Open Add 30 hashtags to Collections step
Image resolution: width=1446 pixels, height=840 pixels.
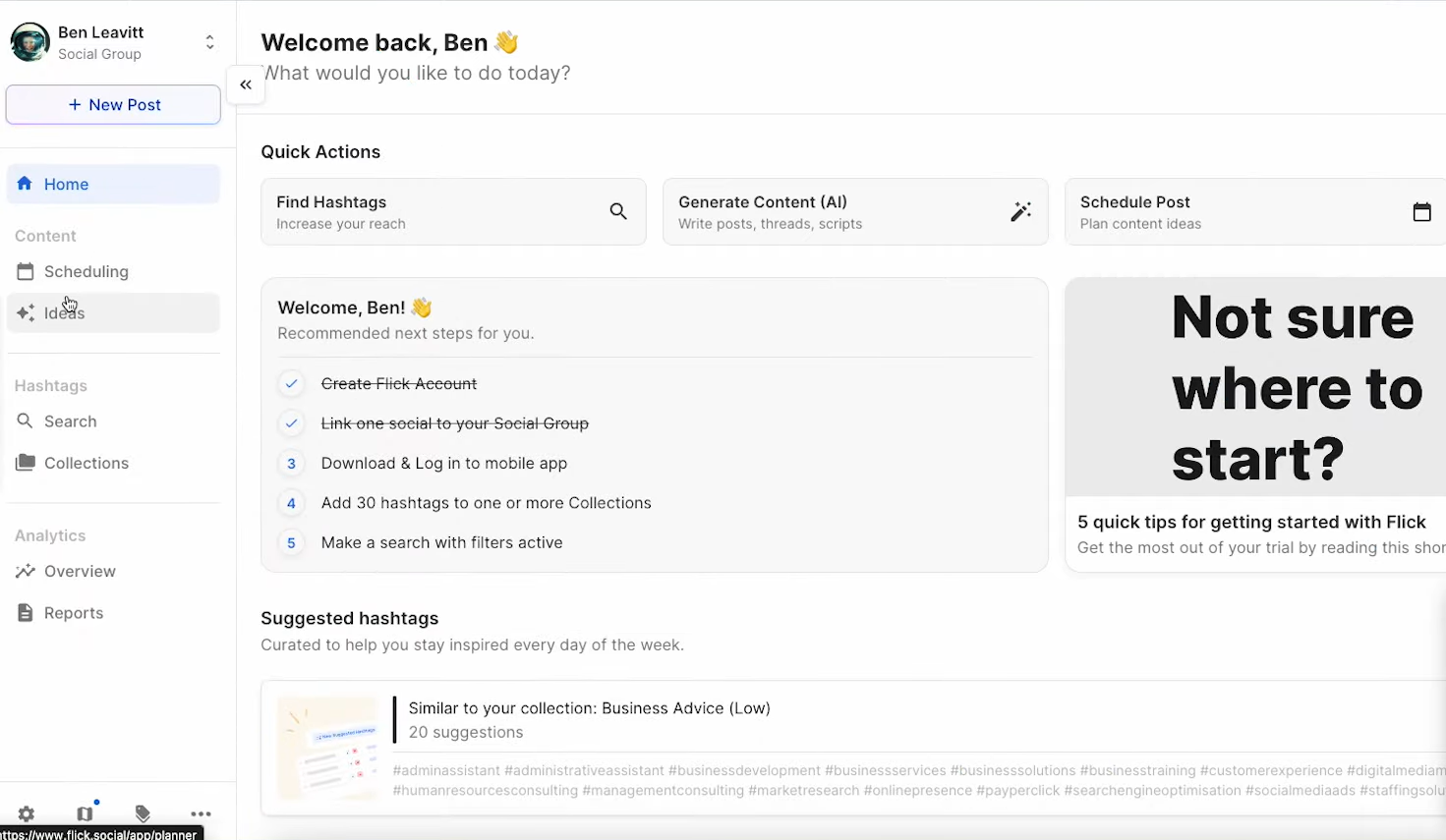click(487, 503)
